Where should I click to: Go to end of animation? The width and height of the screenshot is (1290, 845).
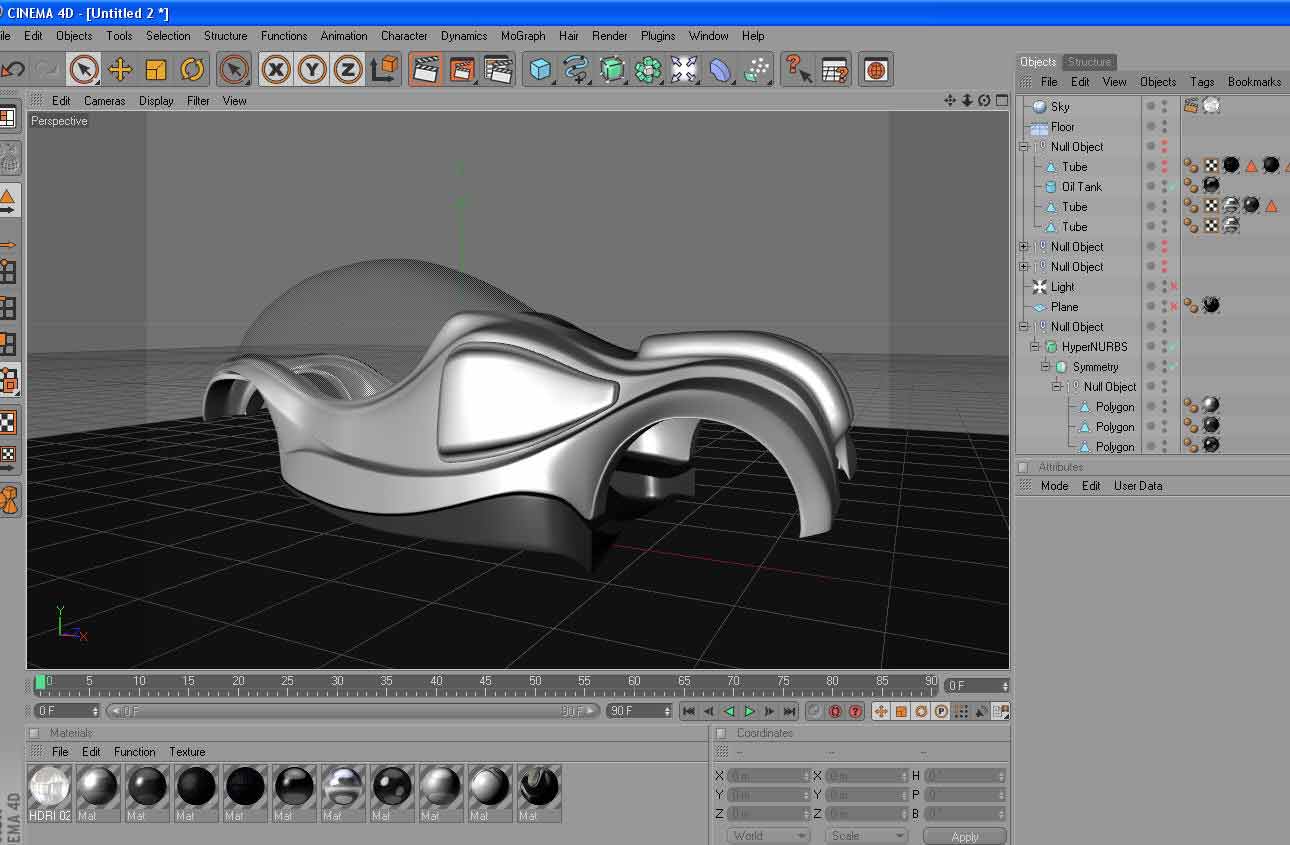(790, 712)
